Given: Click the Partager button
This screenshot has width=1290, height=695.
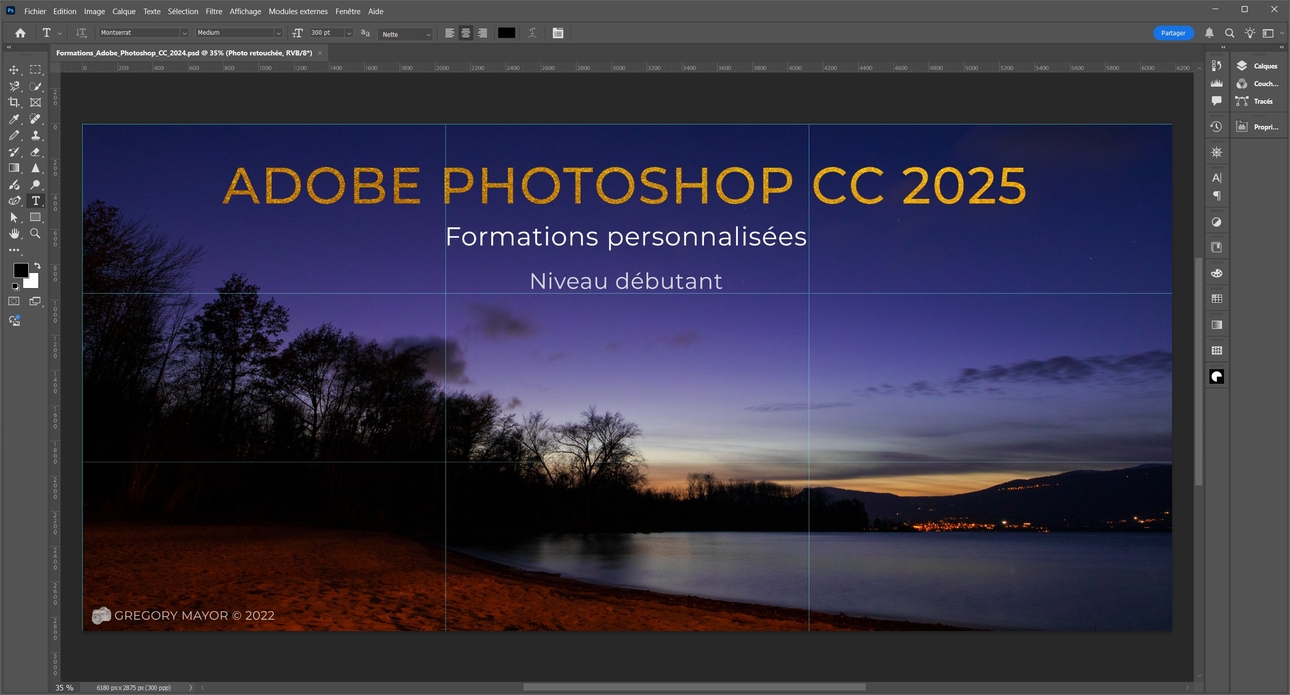Looking at the screenshot, I should (x=1173, y=33).
